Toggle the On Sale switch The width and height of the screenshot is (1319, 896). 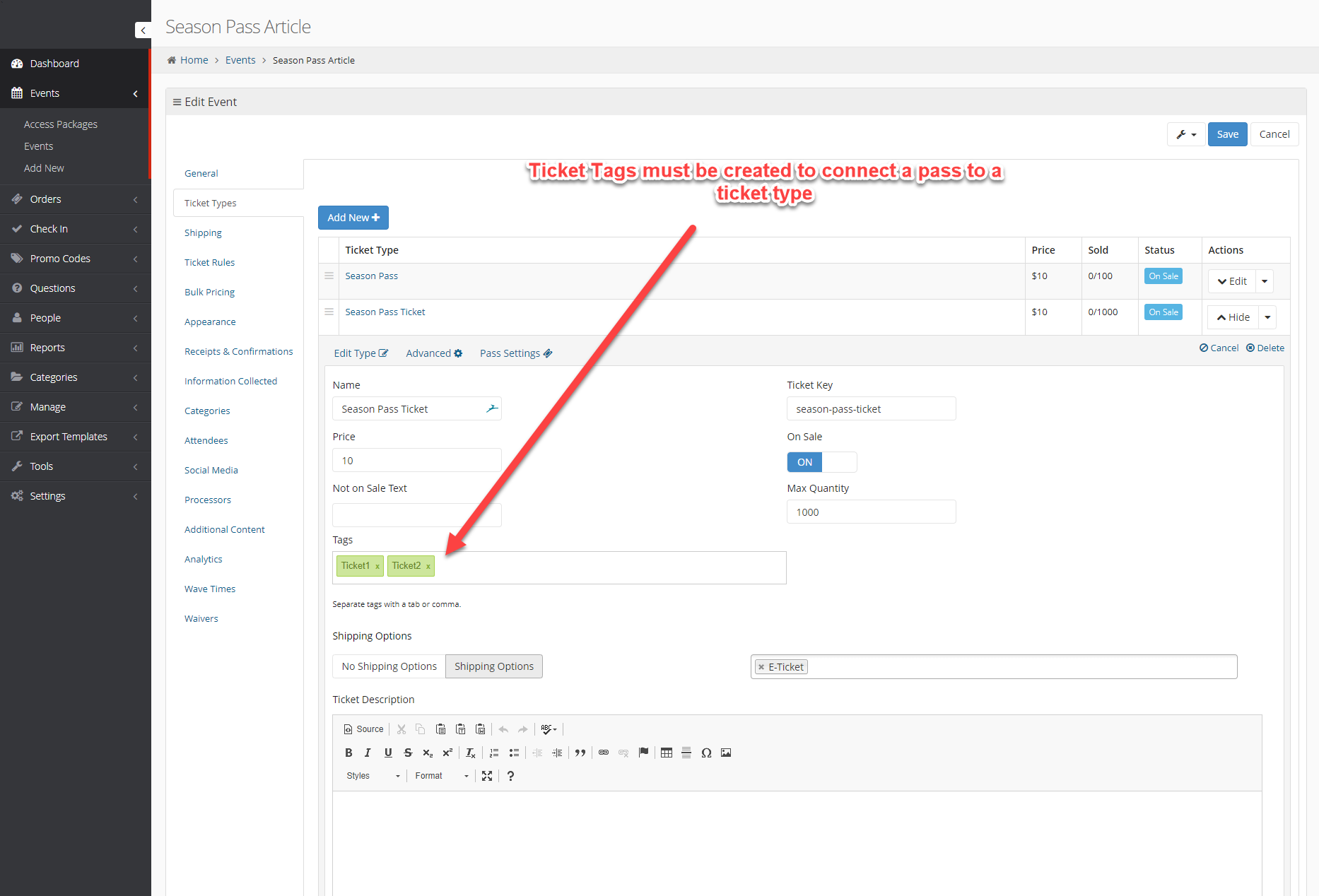821,462
